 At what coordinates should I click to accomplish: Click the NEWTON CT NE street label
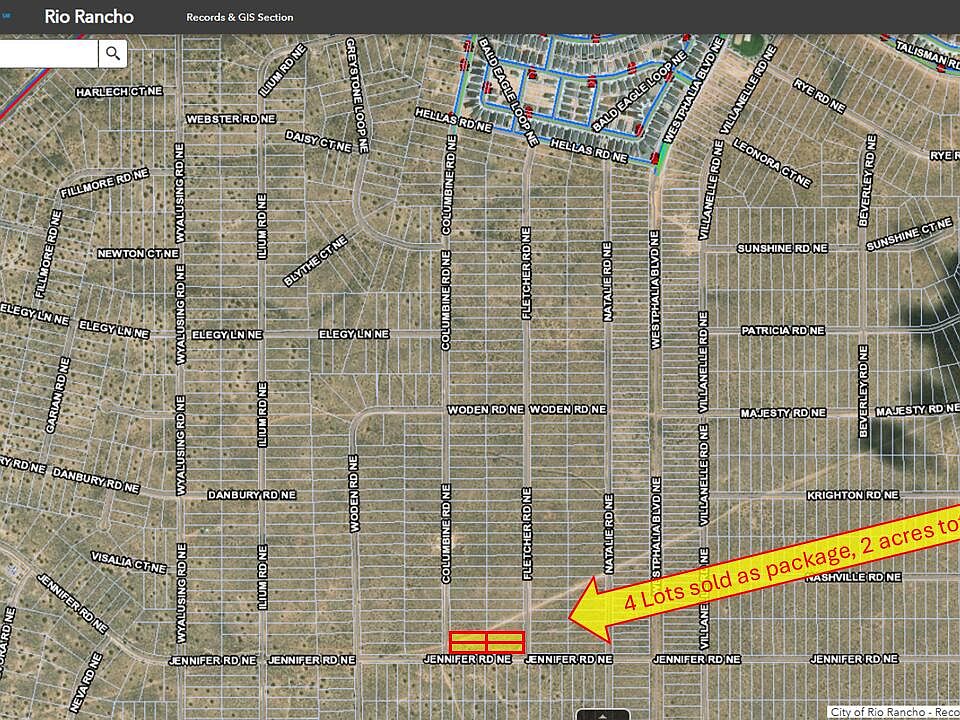click(x=138, y=253)
